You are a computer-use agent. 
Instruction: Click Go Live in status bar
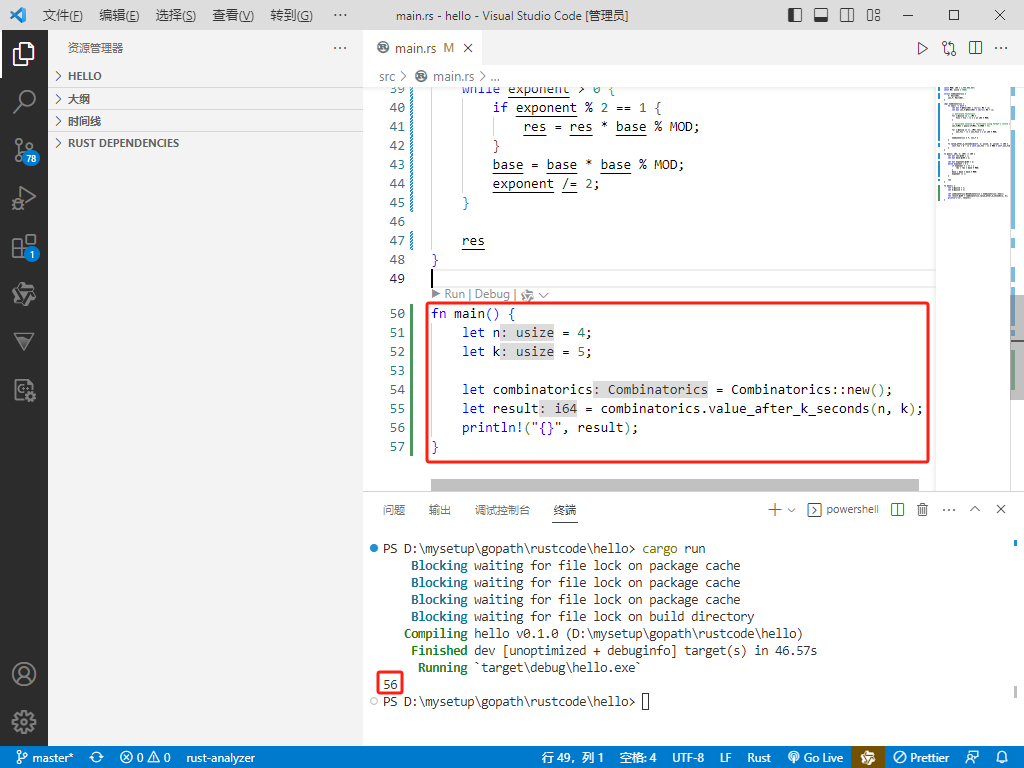816,758
